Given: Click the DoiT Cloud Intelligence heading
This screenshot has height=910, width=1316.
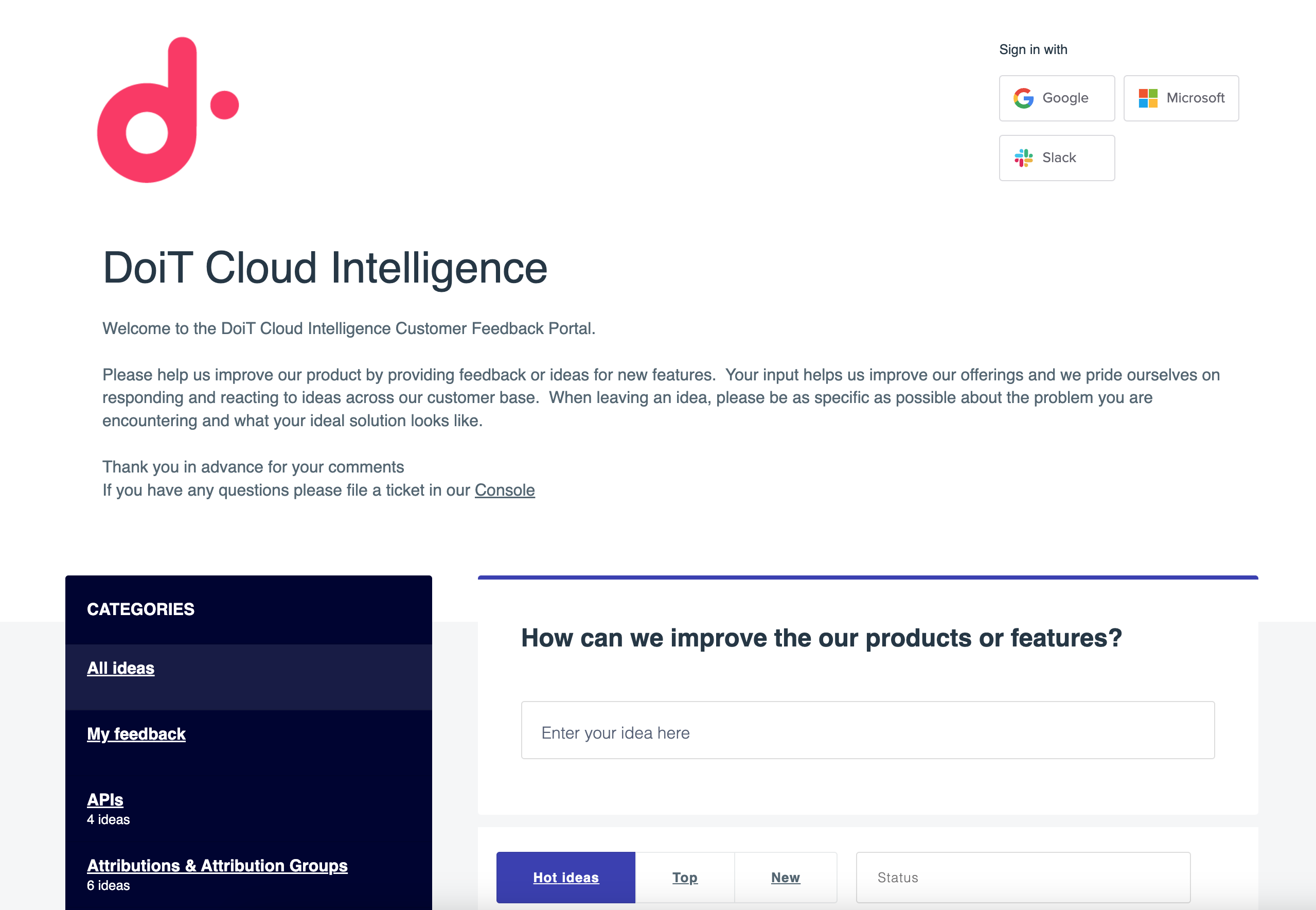Looking at the screenshot, I should tap(325, 268).
